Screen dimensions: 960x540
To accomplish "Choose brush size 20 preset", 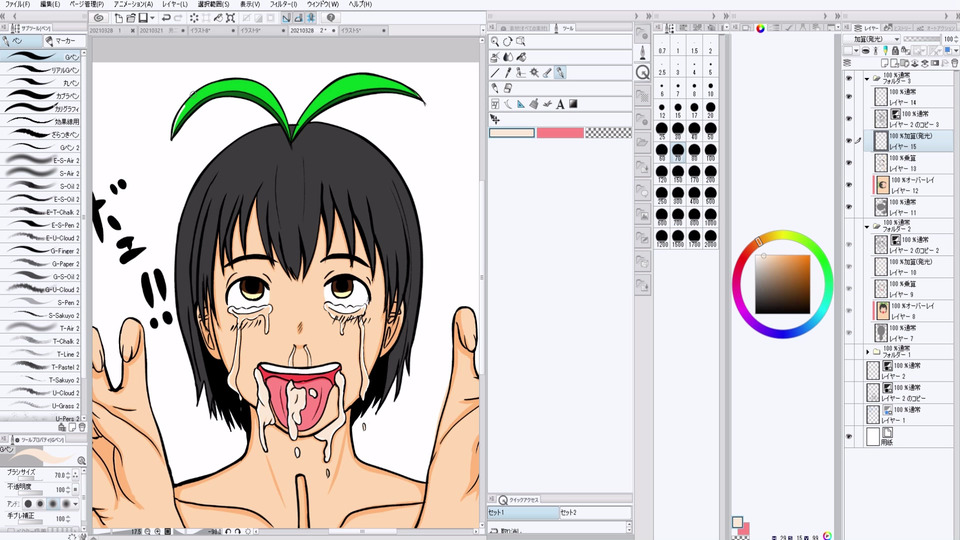I will [x=710, y=108].
